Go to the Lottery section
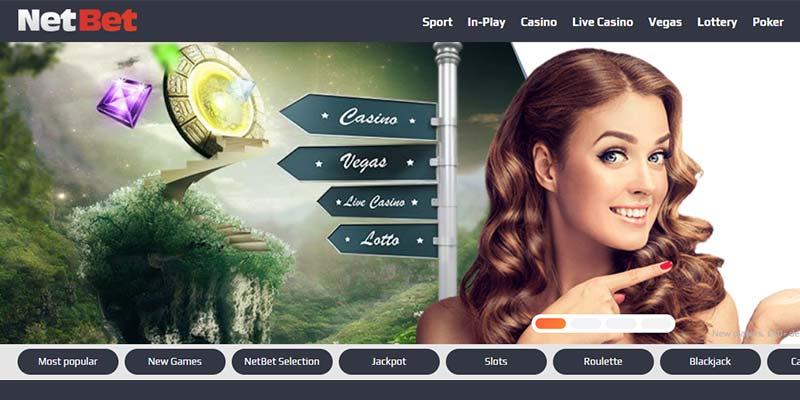 [x=717, y=22]
